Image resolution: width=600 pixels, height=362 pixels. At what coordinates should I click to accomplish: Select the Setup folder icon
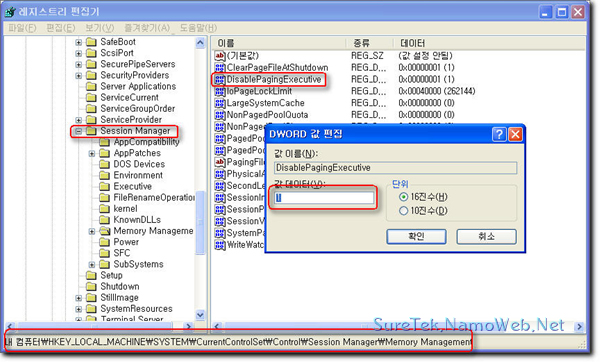[91, 275]
